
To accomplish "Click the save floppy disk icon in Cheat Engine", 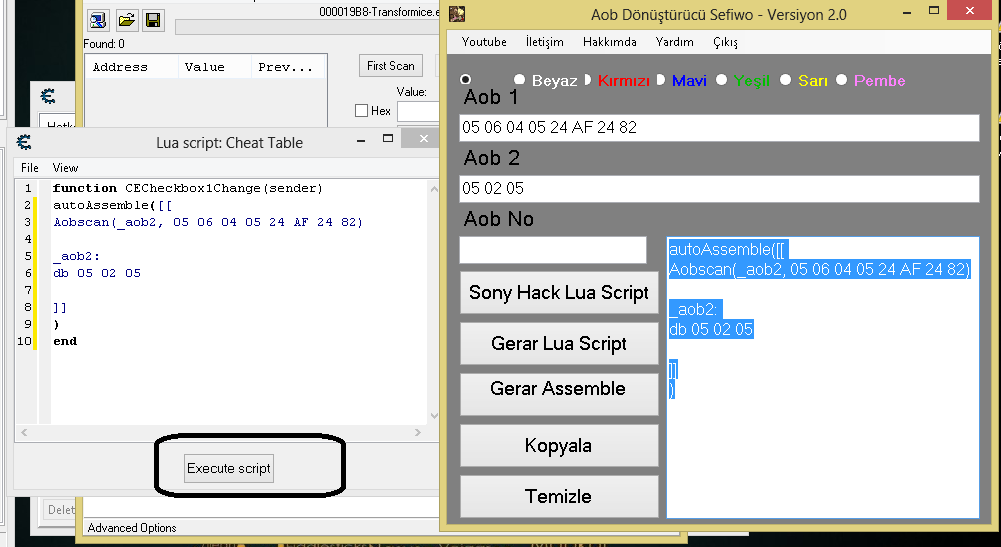I will [x=153, y=20].
